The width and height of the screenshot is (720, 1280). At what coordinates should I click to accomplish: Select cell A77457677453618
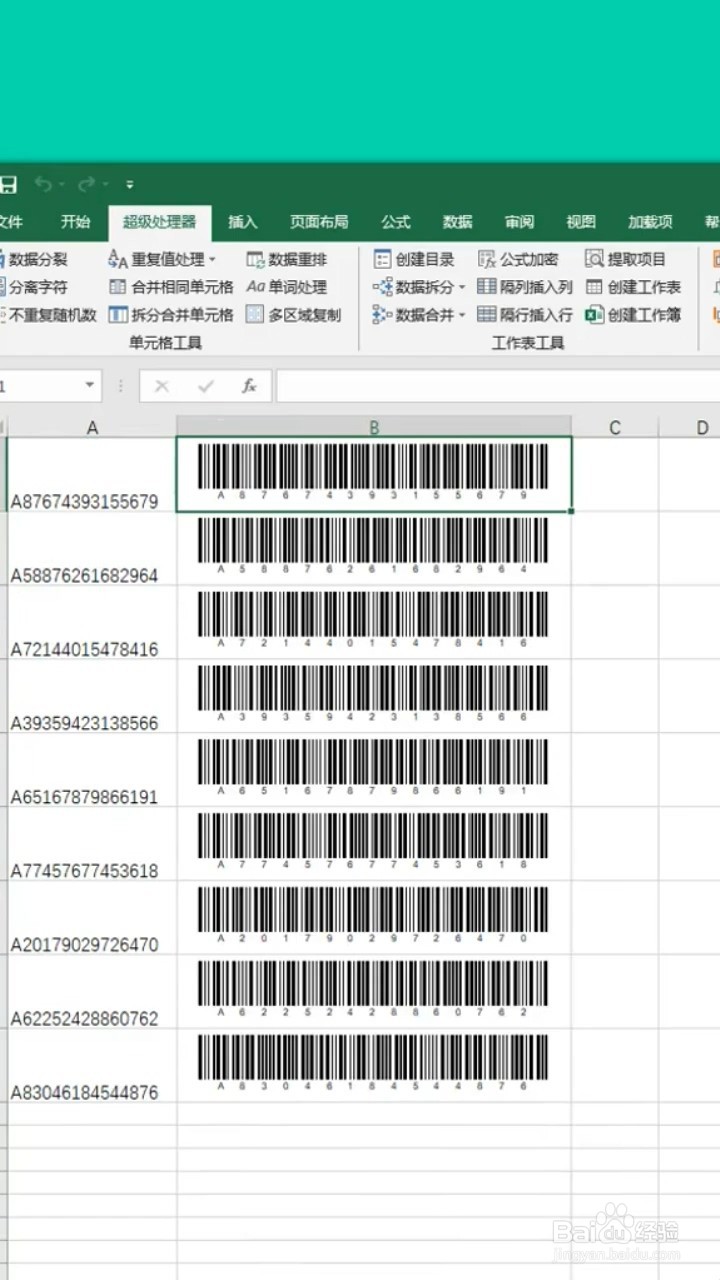pos(92,845)
